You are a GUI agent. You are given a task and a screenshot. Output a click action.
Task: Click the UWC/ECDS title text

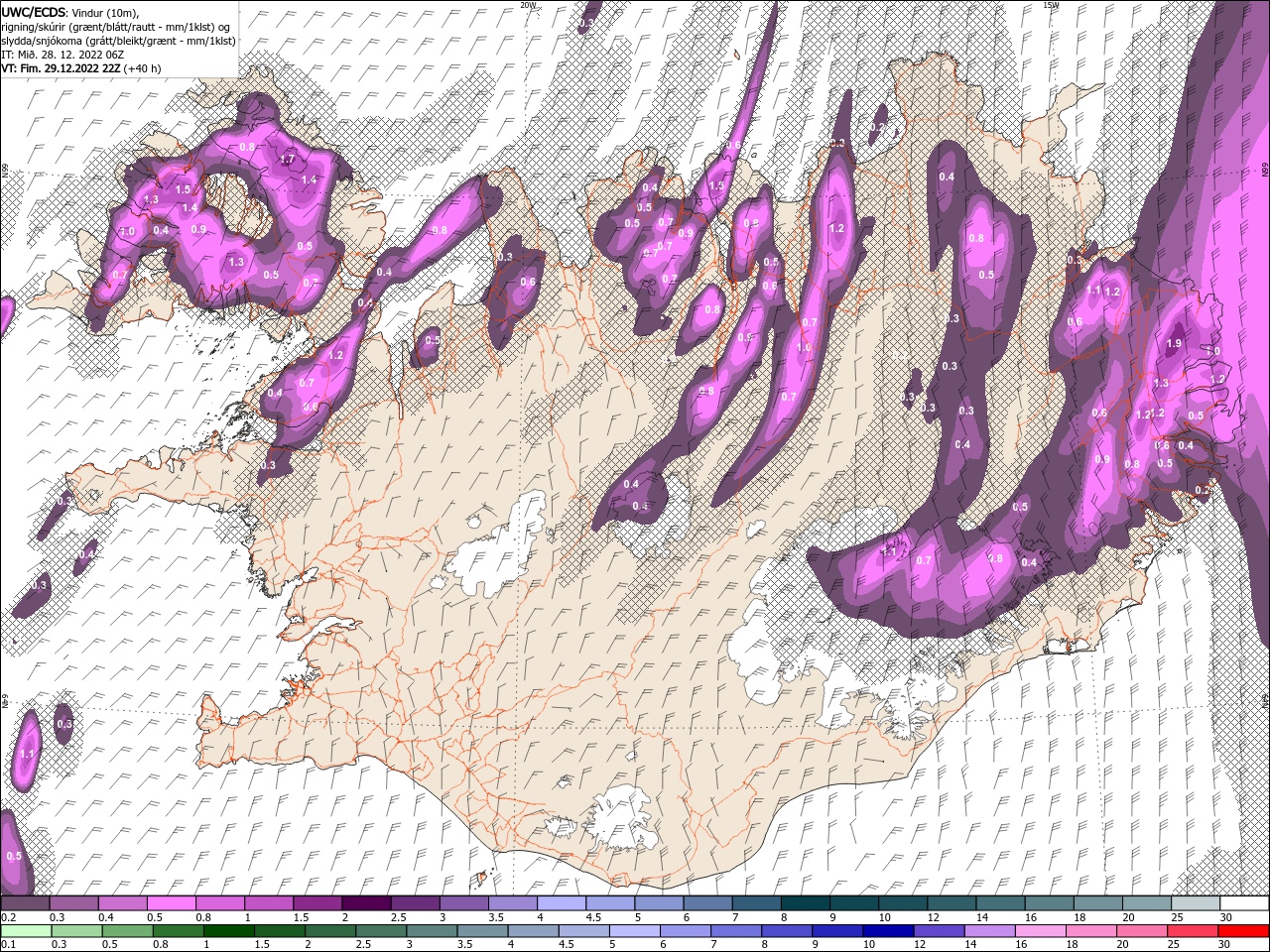(x=34, y=11)
